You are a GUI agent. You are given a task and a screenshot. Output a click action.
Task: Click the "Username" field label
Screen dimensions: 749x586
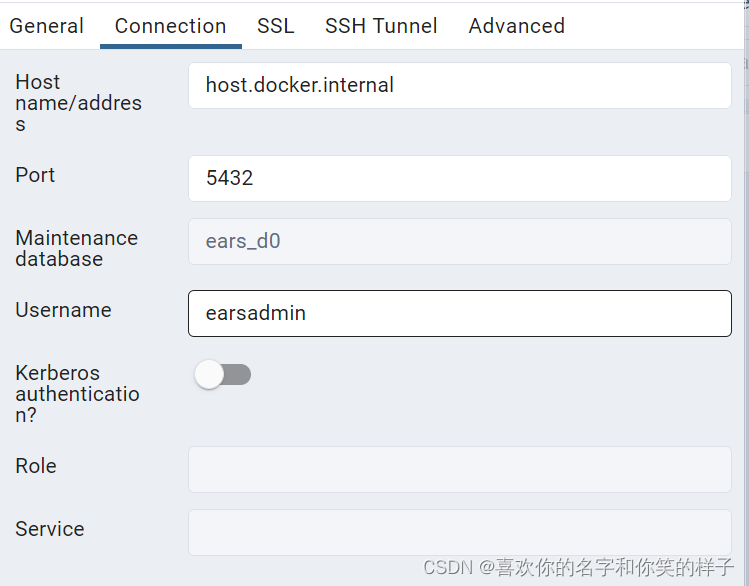point(63,310)
